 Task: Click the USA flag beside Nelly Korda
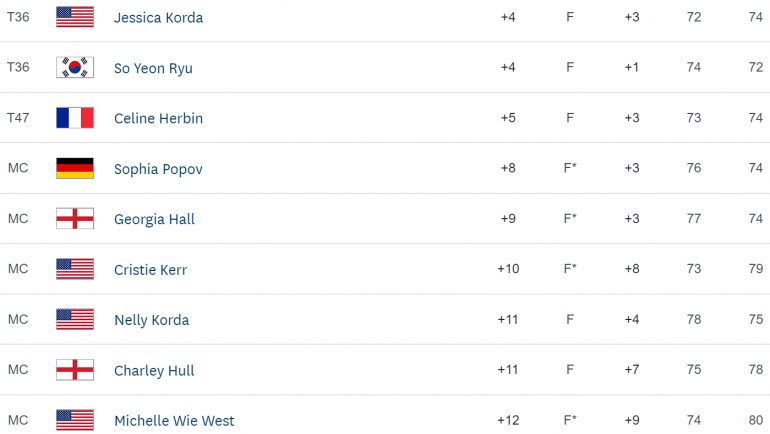[75, 319]
